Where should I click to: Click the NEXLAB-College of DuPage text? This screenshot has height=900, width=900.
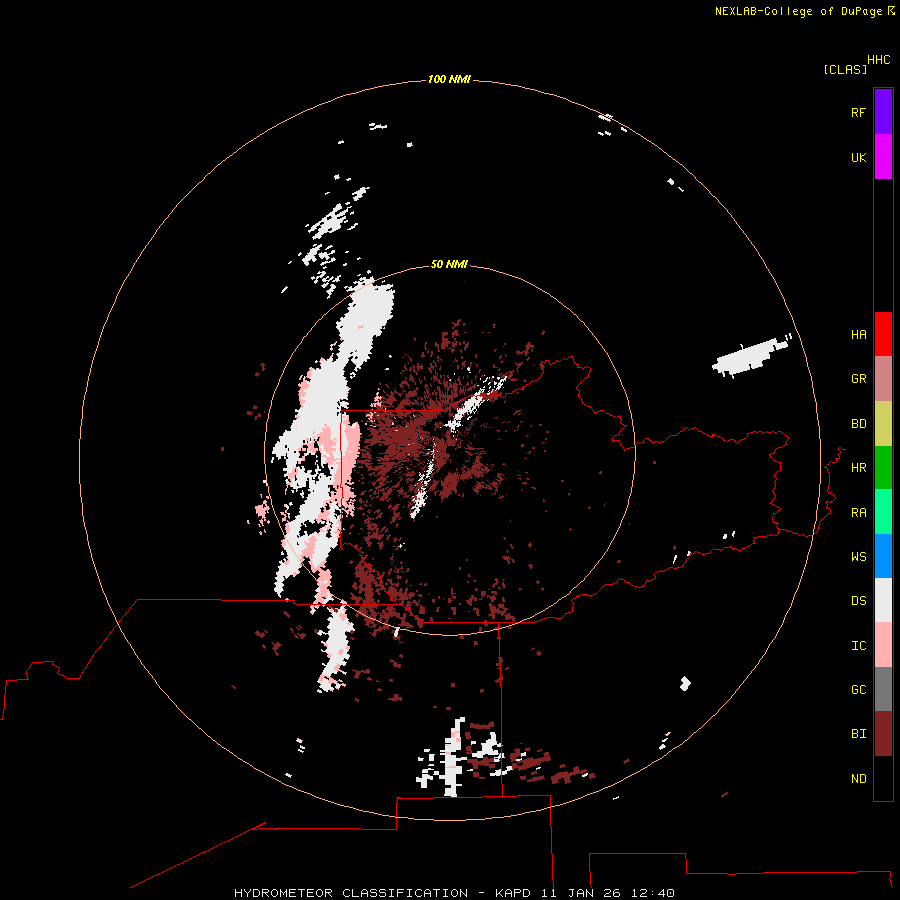[x=798, y=11]
